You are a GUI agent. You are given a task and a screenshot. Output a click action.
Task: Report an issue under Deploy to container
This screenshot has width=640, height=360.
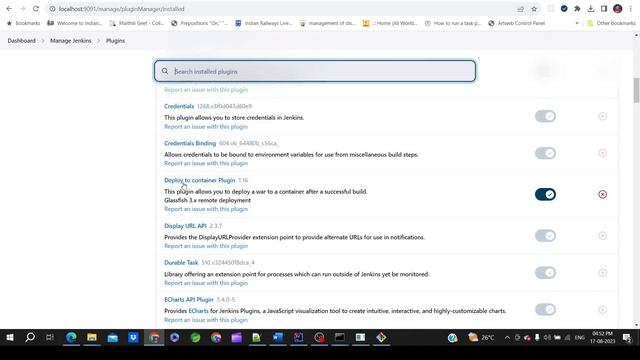tap(206, 209)
